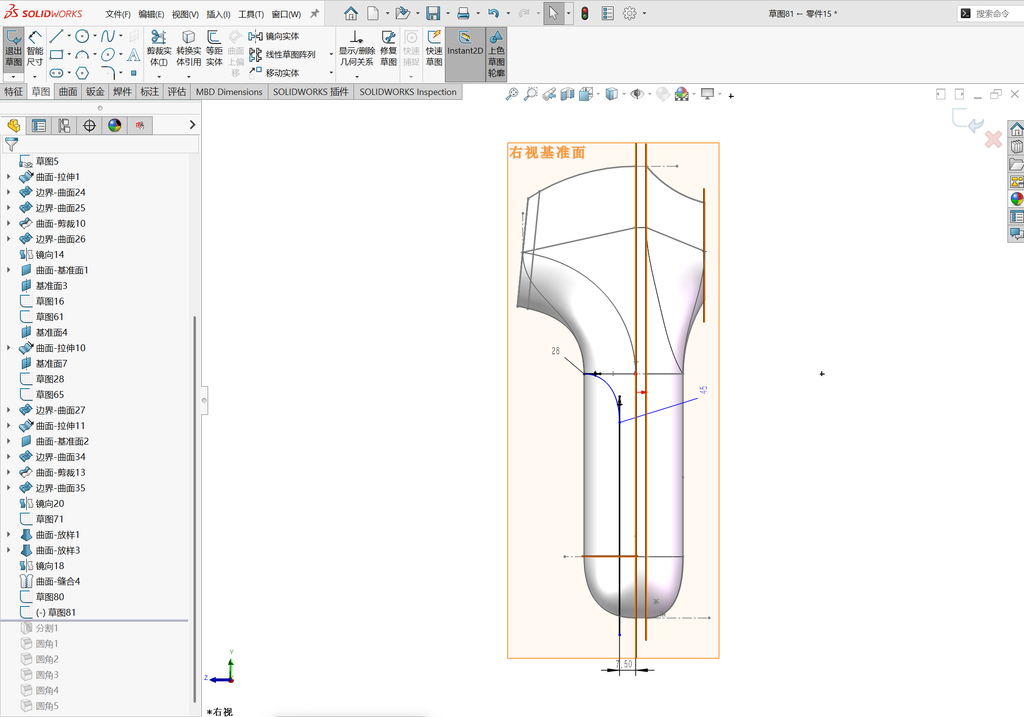Click the 退出草图 exit sketch button
Viewport: 1024px width, 717px height.
click(13, 48)
